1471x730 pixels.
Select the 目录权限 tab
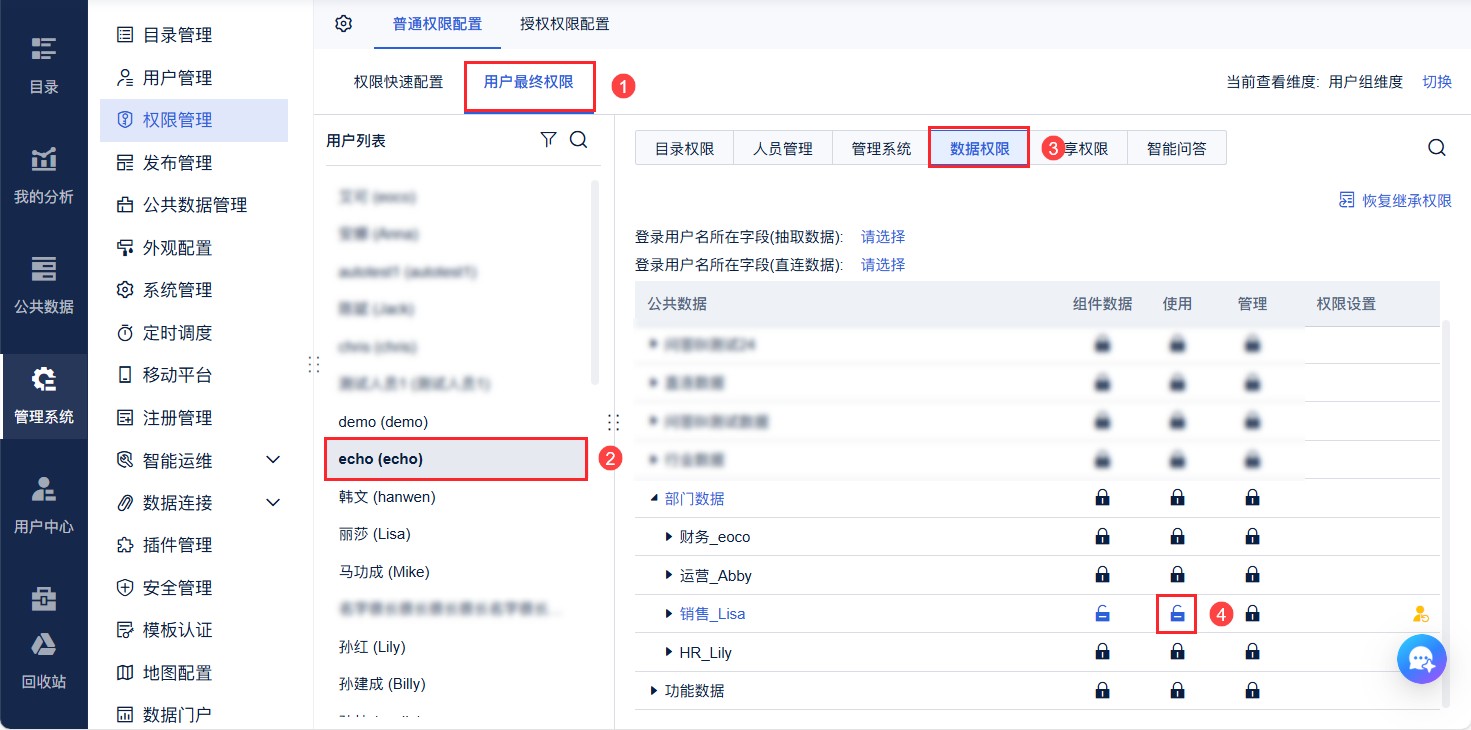point(685,149)
